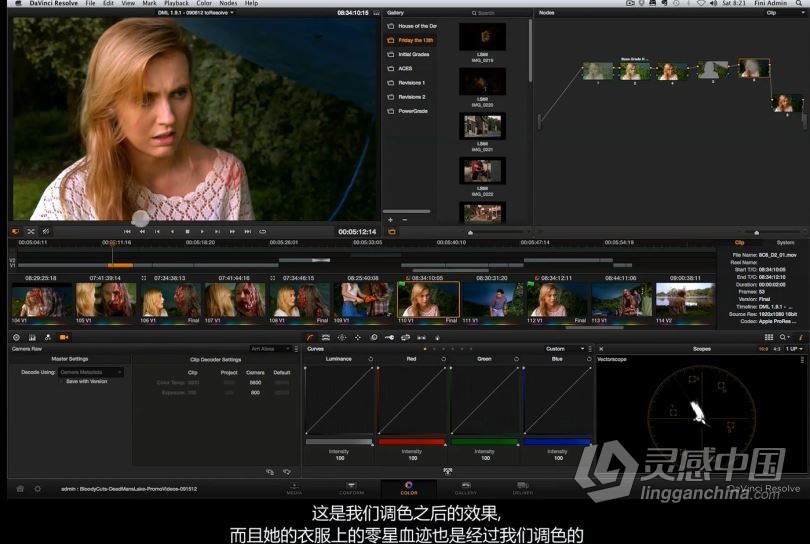Open the Sizing palette icon
Screen dimensions: 810x544
tap(406, 337)
